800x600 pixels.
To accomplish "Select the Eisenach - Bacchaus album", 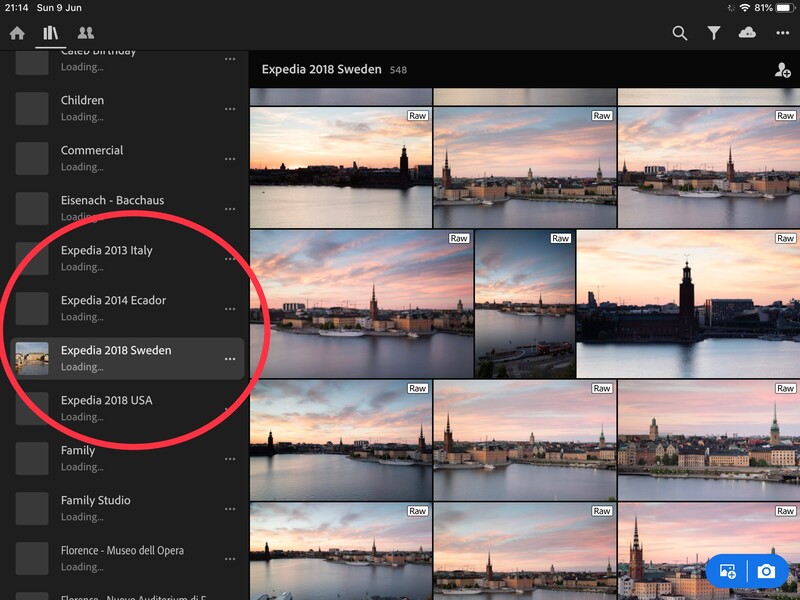I will coord(127,208).
